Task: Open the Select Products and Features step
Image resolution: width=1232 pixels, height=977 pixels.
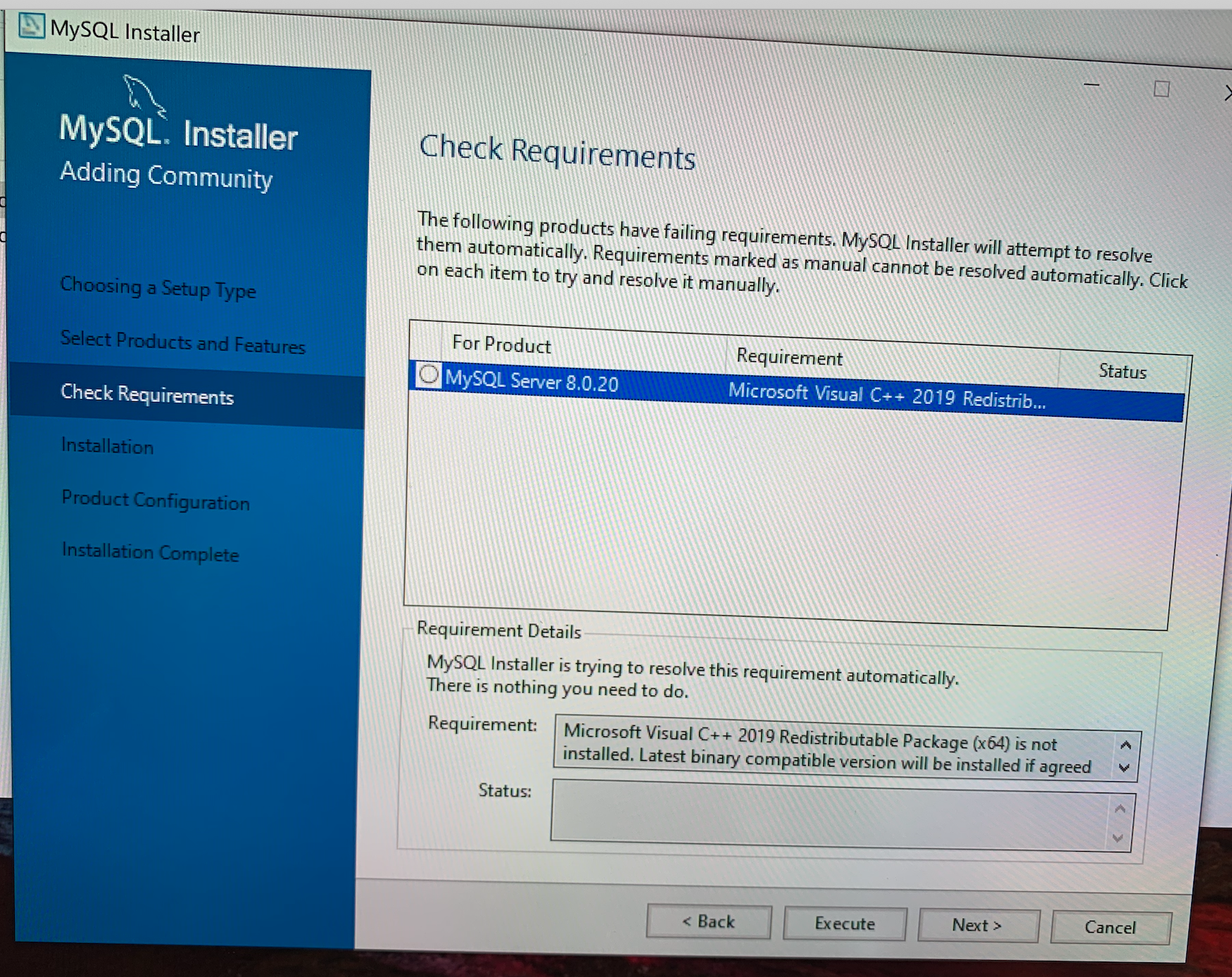Action: pos(183,342)
